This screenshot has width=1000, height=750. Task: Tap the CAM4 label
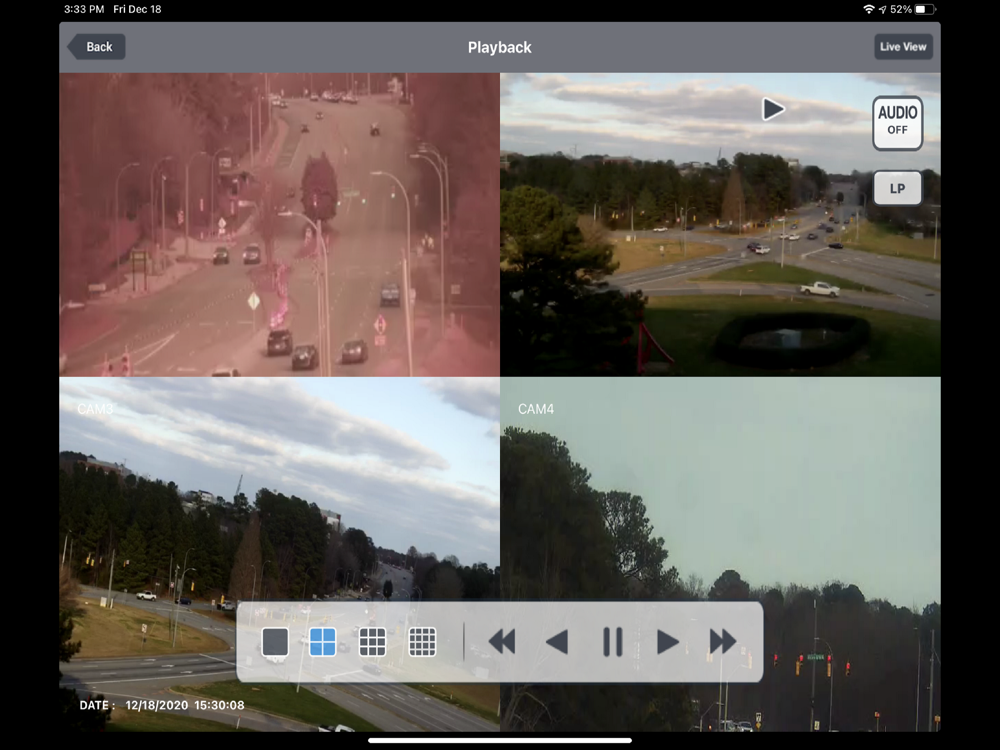[536, 409]
